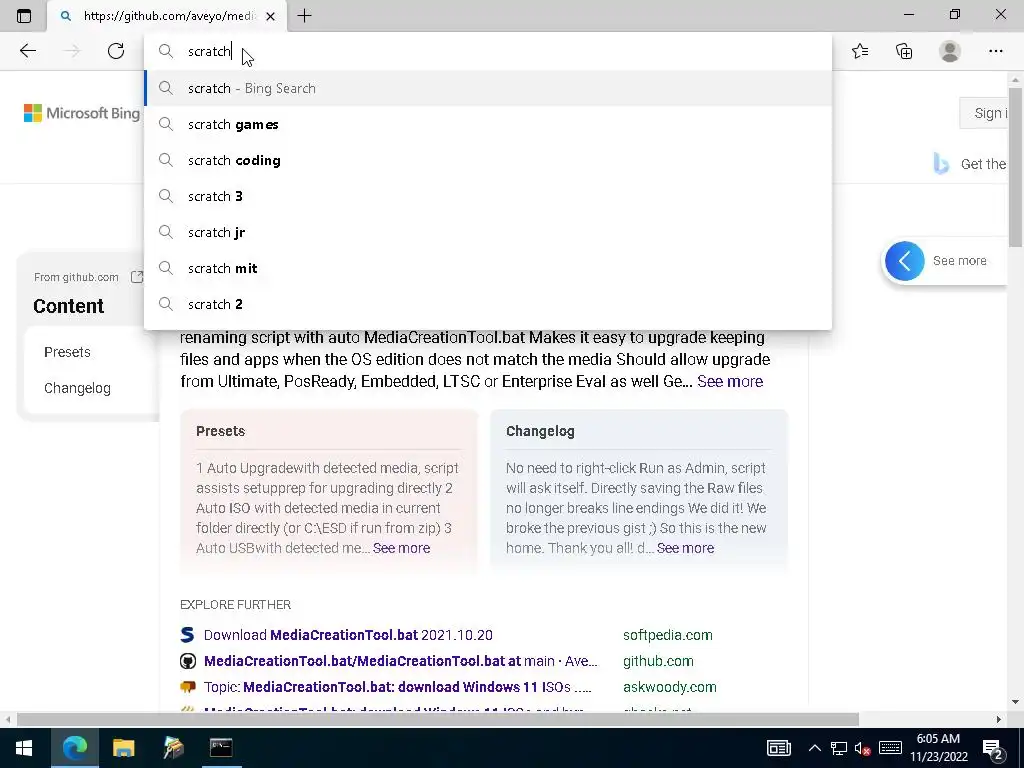This screenshot has height=768, width=1024.
Task: Click the GitHub favicon icon
Action: 187,661
